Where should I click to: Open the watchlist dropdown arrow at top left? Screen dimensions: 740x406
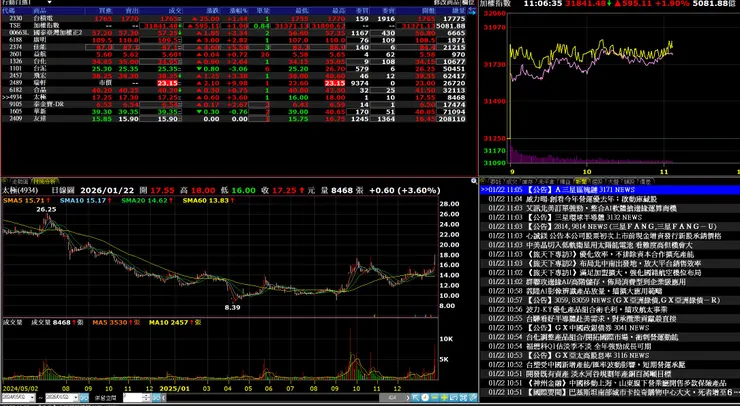[x=49, y=2]
